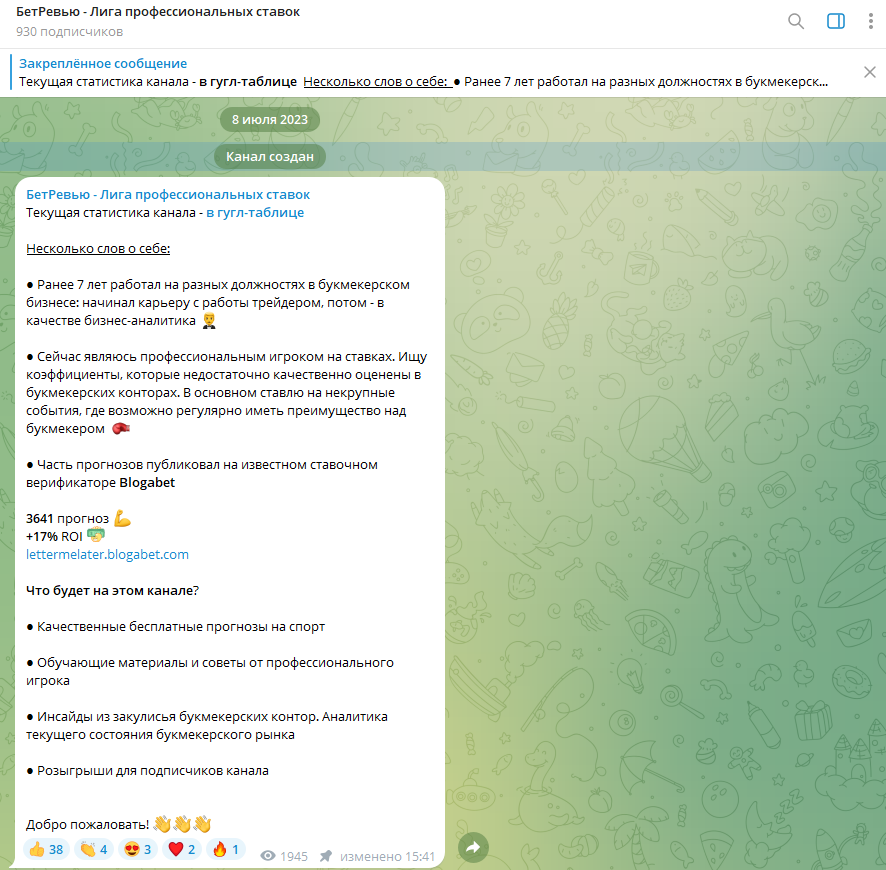886x870 pixels.
Task: Click the '8 июля 2023' date badge
Action: click(x=270, y=120)
